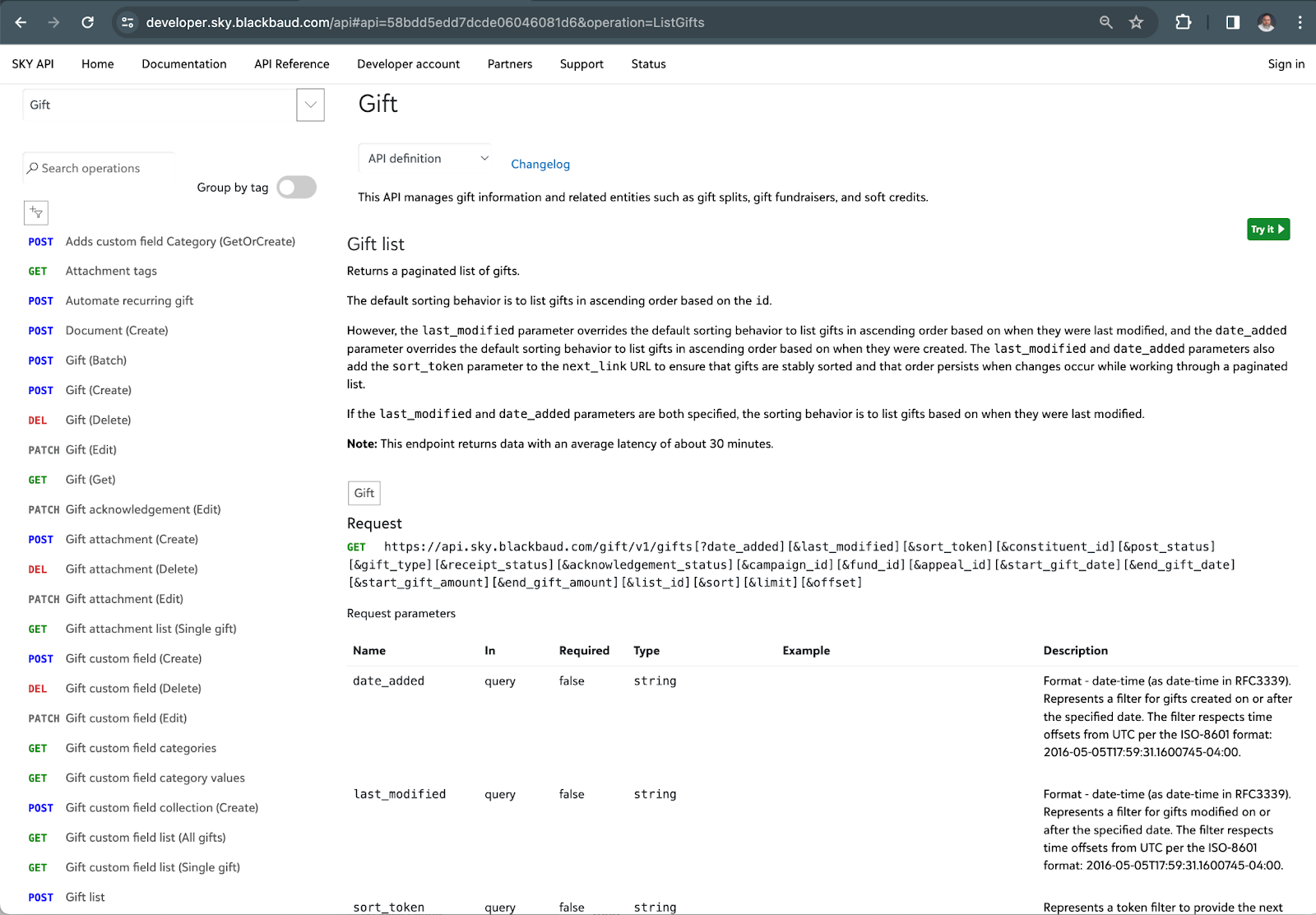
Task: Open Developer account page
Action: coord(409,63)
